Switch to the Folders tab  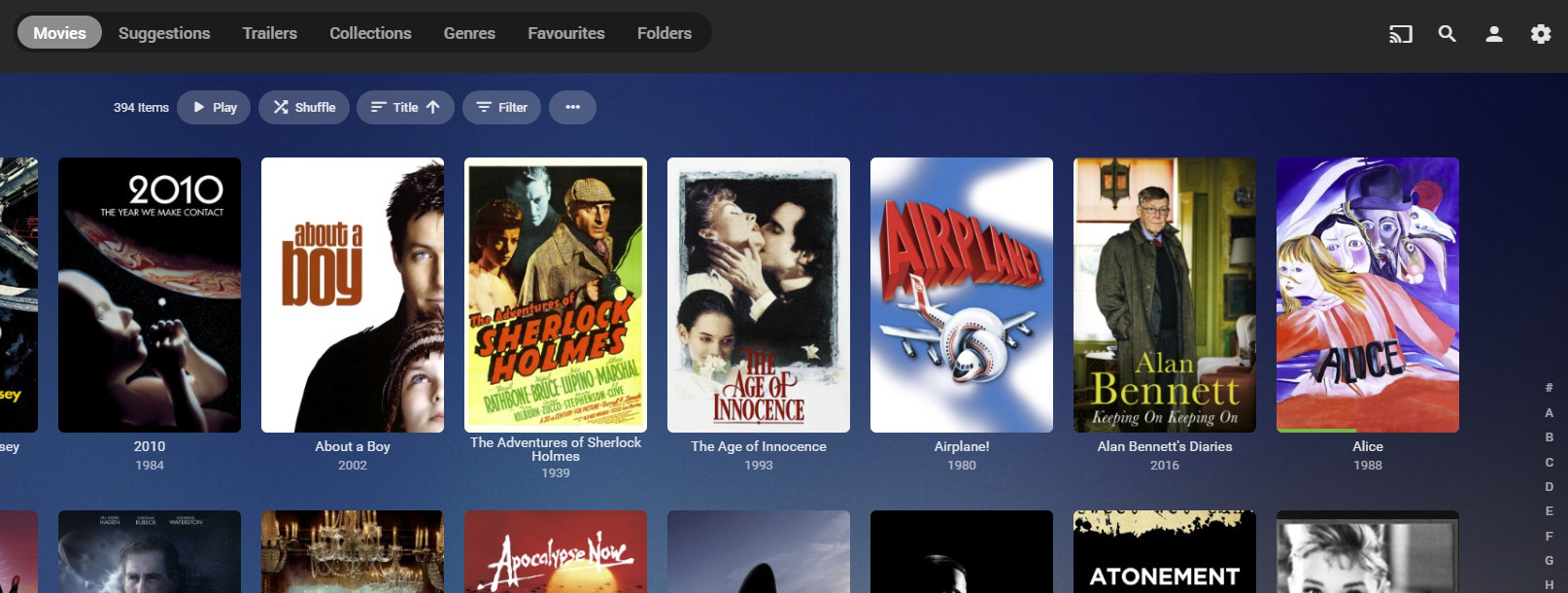[665, 33]
